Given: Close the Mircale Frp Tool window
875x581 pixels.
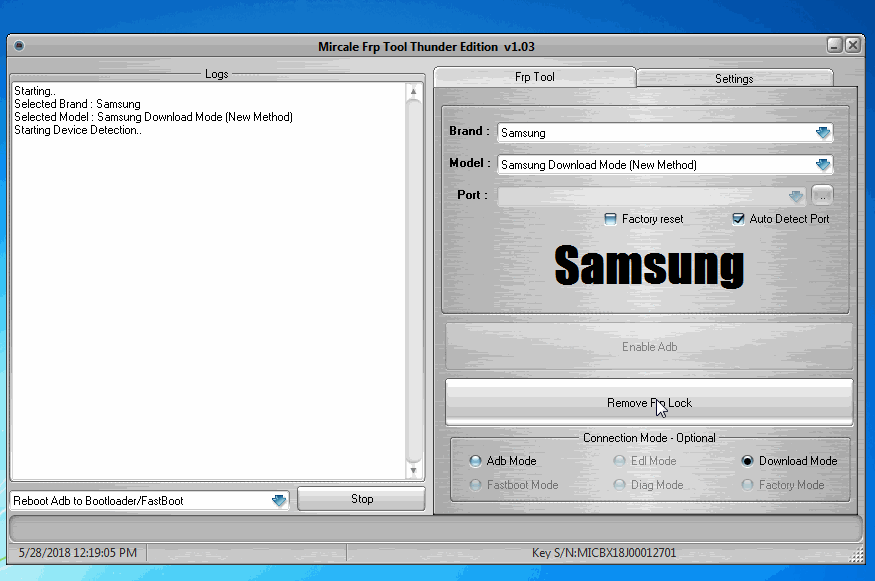Looking at the screenshot, I should [853, 45].
